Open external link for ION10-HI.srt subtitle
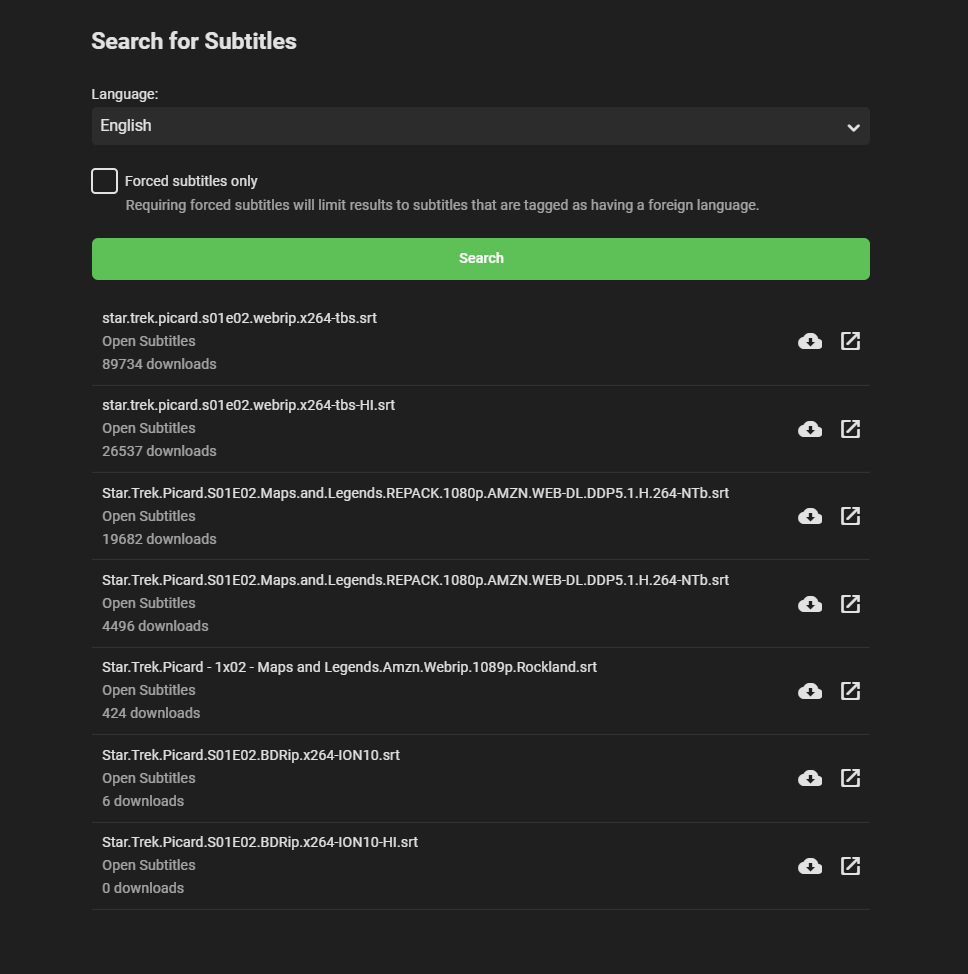This screenshot has width=968, height=974. [850, 866]
